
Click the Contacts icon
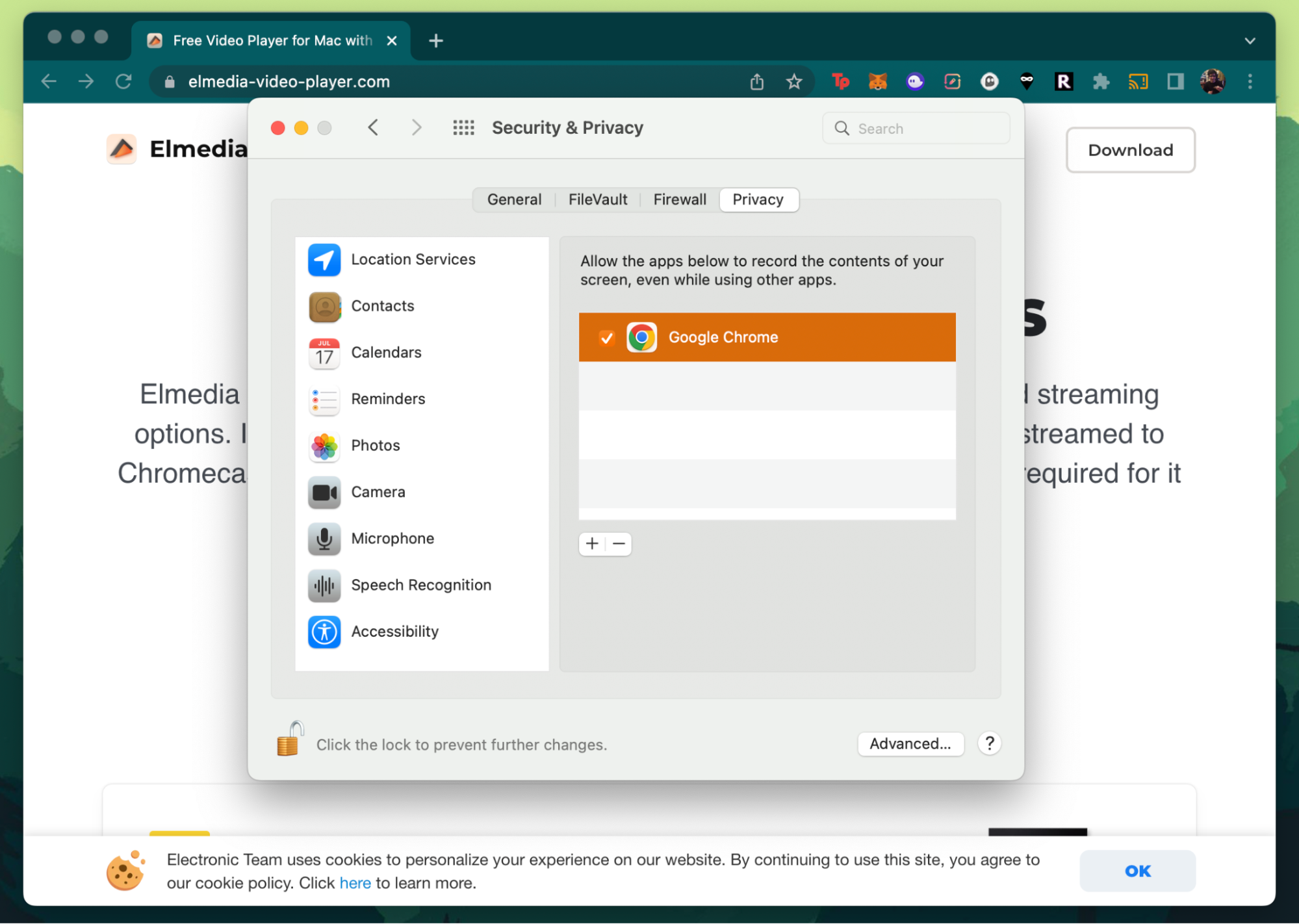tap(325, 305)
